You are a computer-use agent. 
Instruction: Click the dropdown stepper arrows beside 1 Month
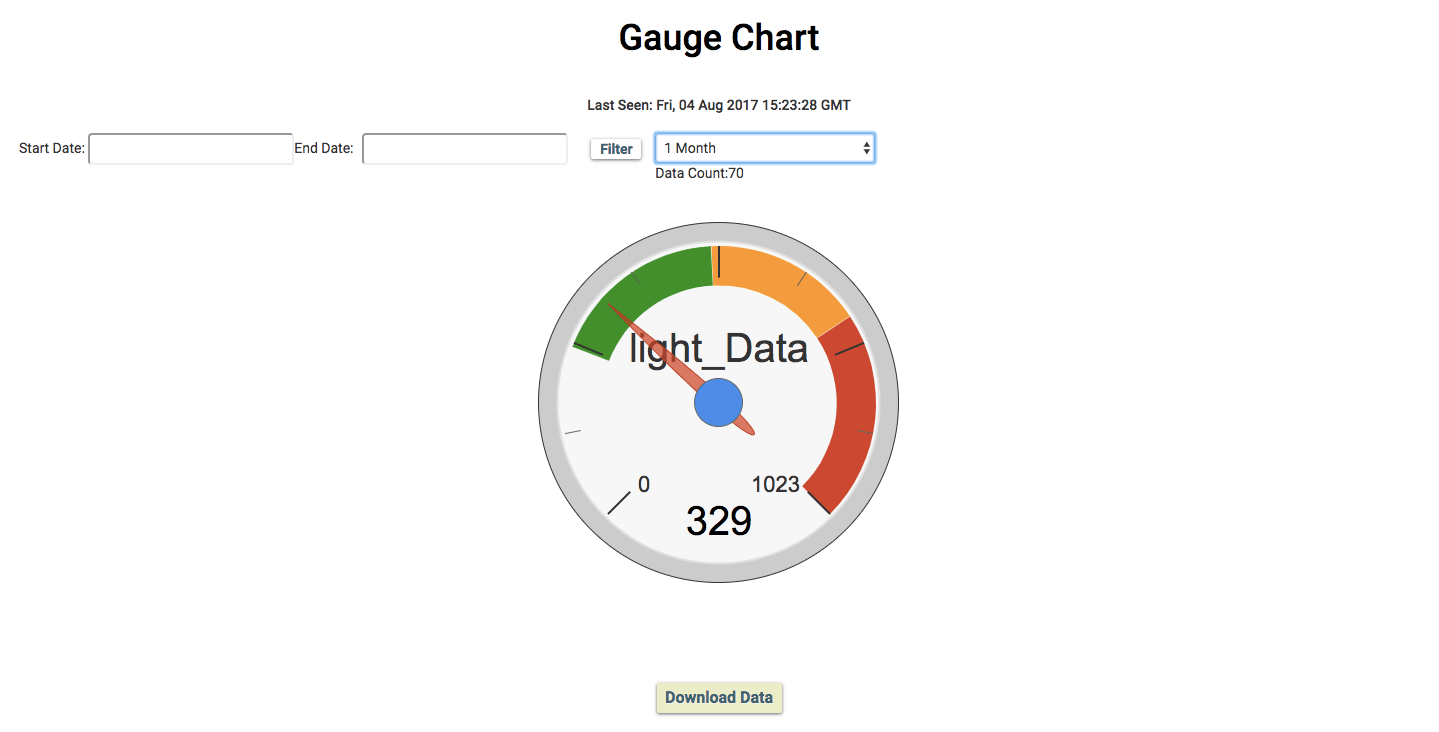[x=866, y=147]
